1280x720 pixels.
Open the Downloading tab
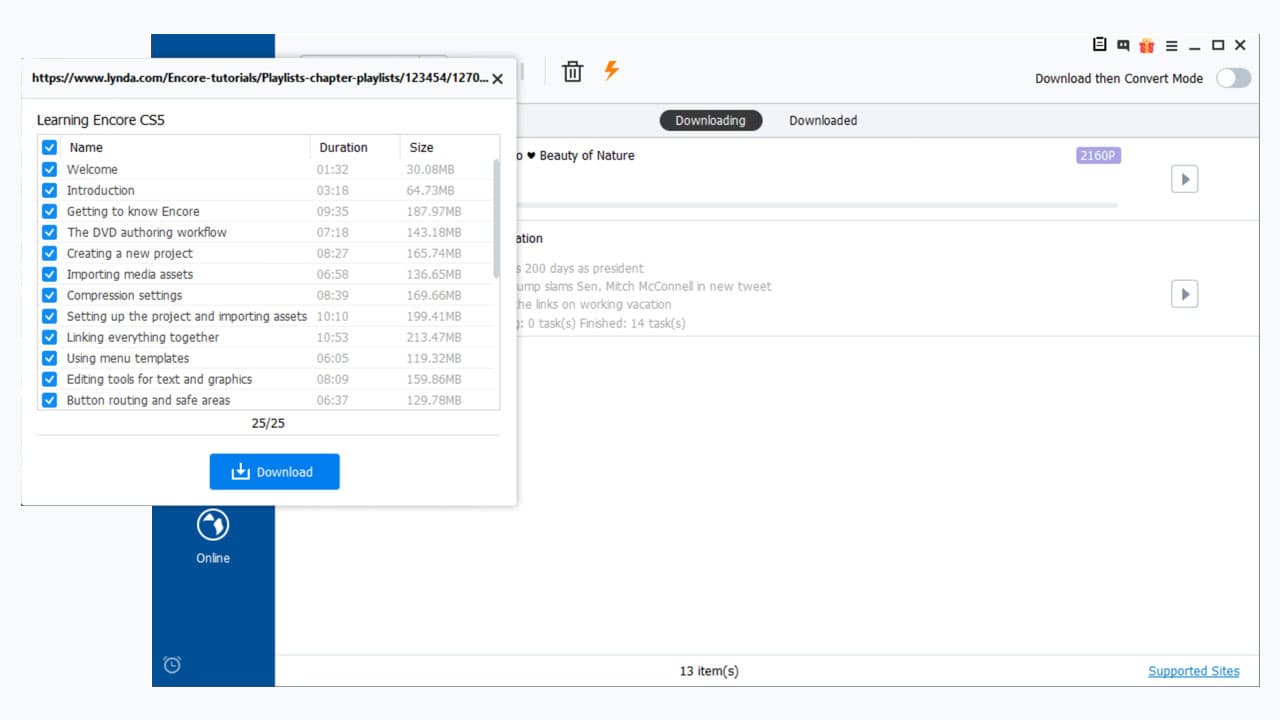click(x=711, y=120)
